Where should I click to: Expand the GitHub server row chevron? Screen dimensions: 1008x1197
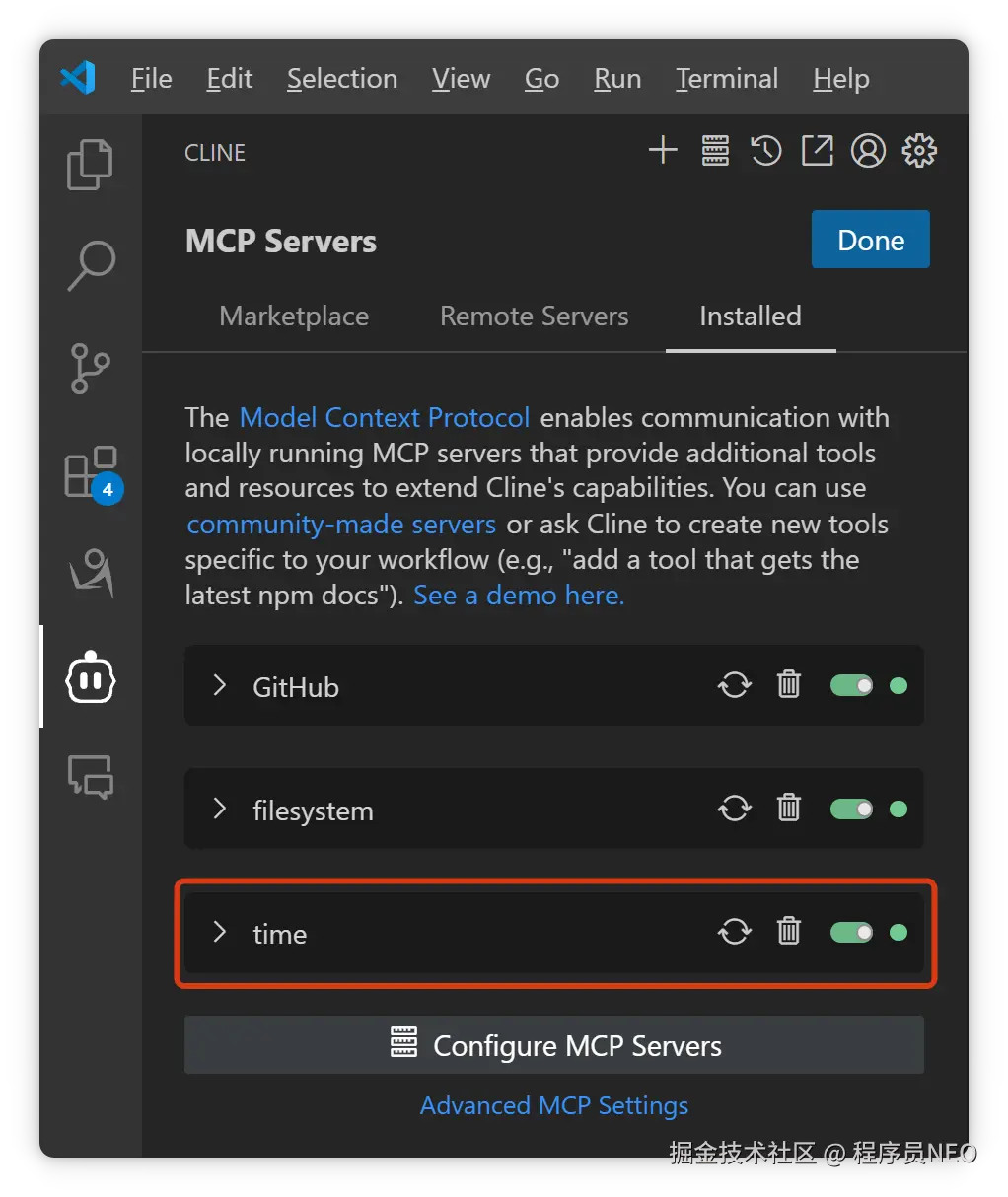220,685
